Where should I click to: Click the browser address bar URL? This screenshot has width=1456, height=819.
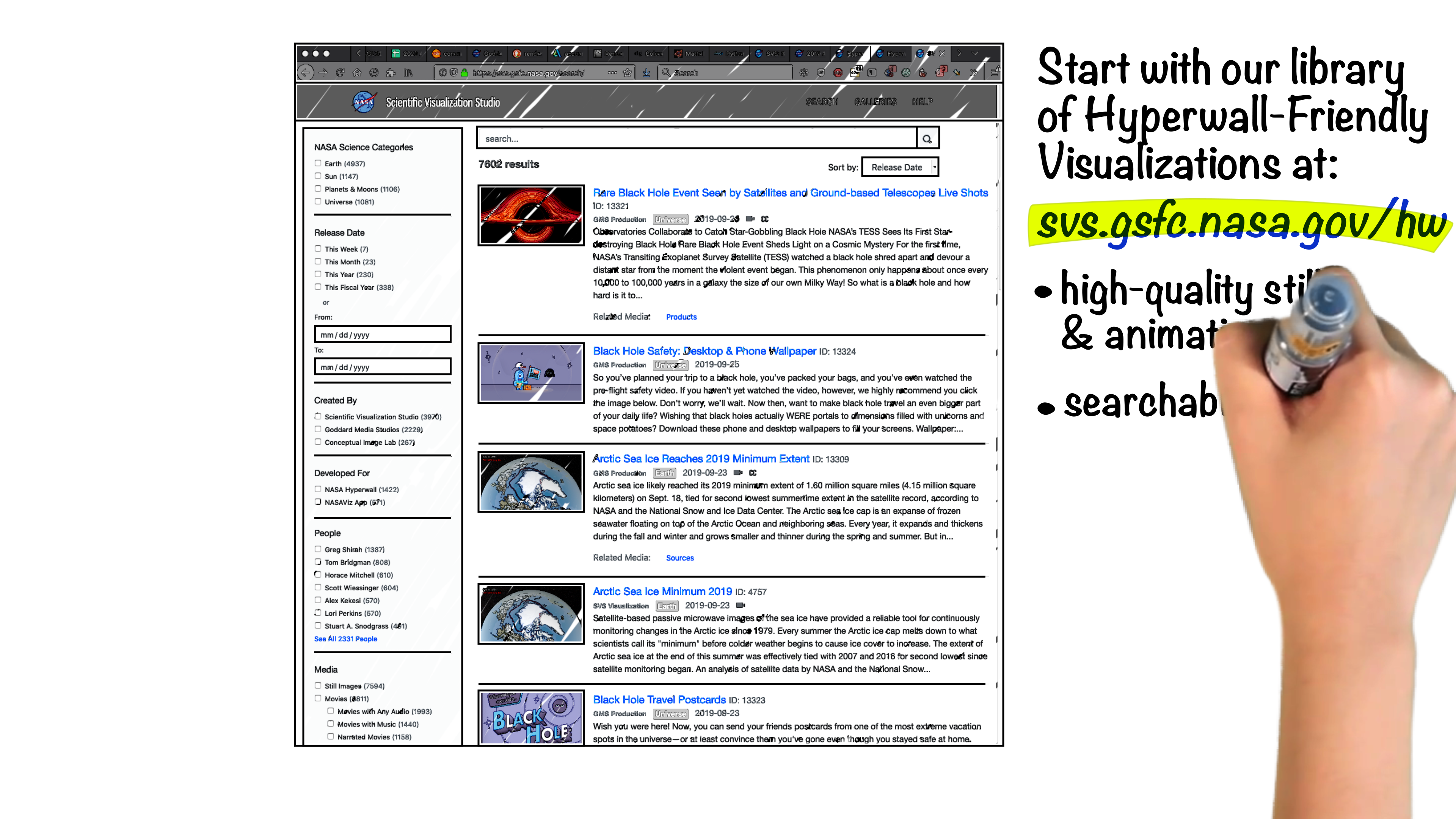coord(535,72)
